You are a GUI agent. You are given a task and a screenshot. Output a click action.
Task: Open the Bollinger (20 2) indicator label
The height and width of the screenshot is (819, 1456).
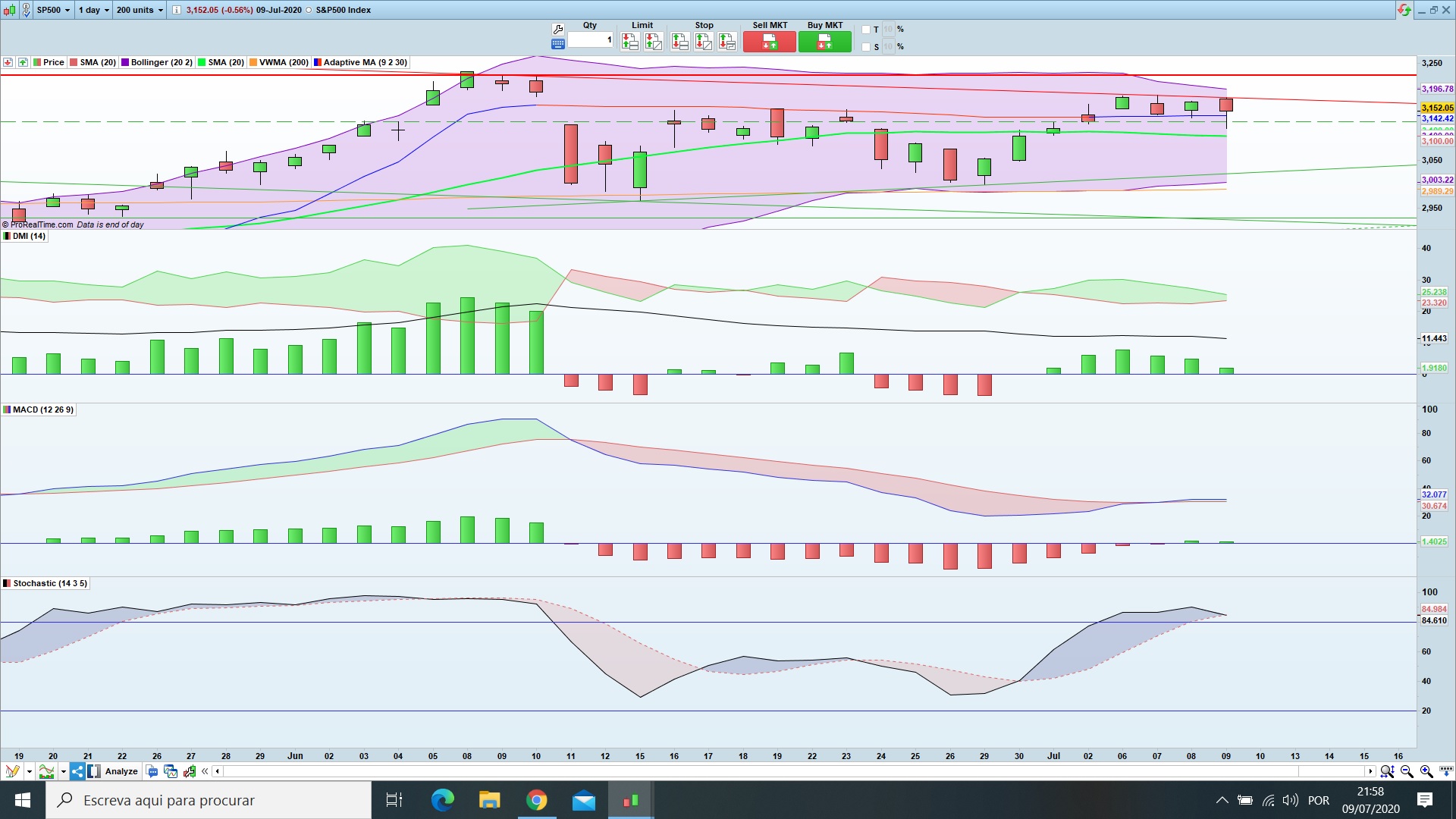tap(162, 62)
